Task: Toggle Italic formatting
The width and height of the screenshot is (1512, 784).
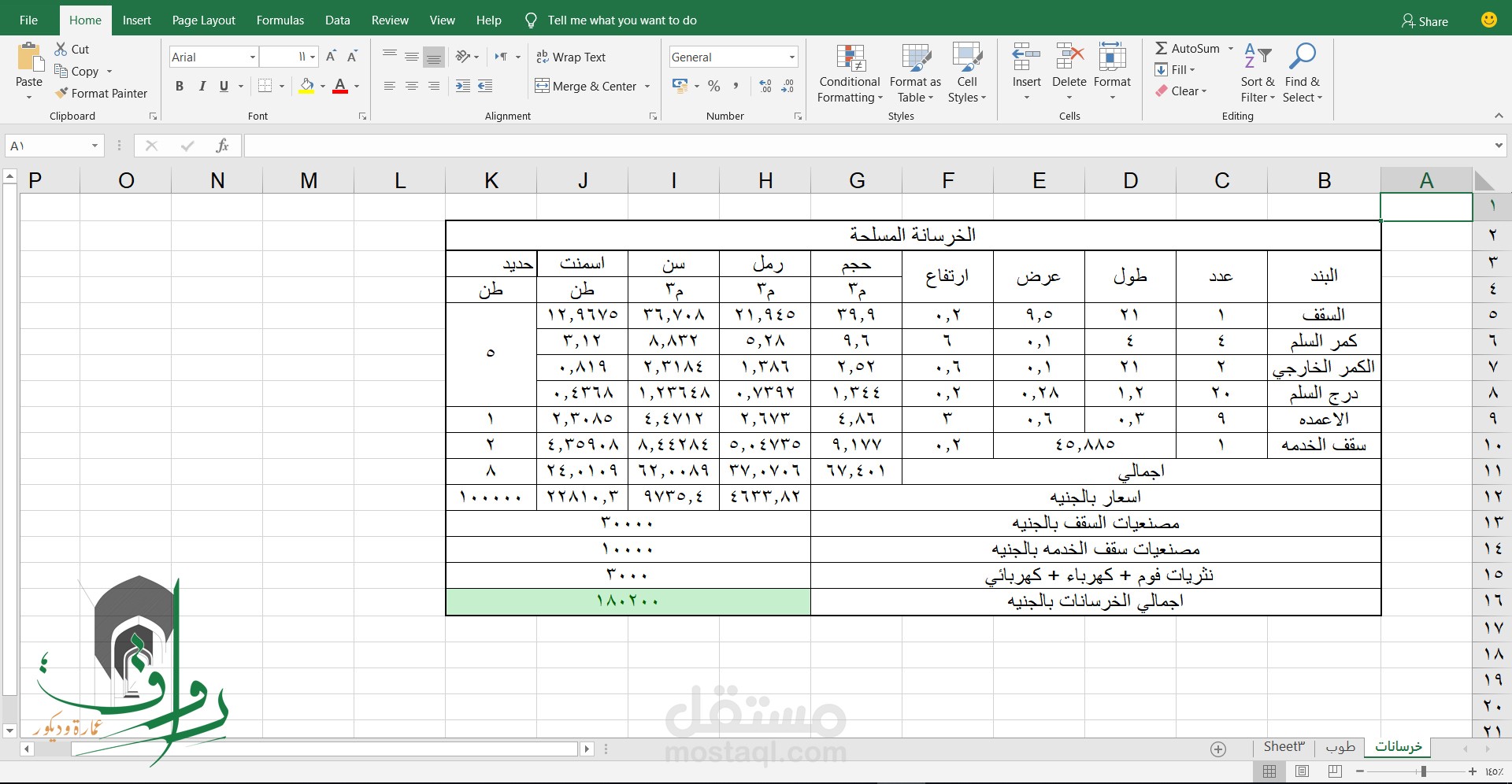Action: pos(202,86)
